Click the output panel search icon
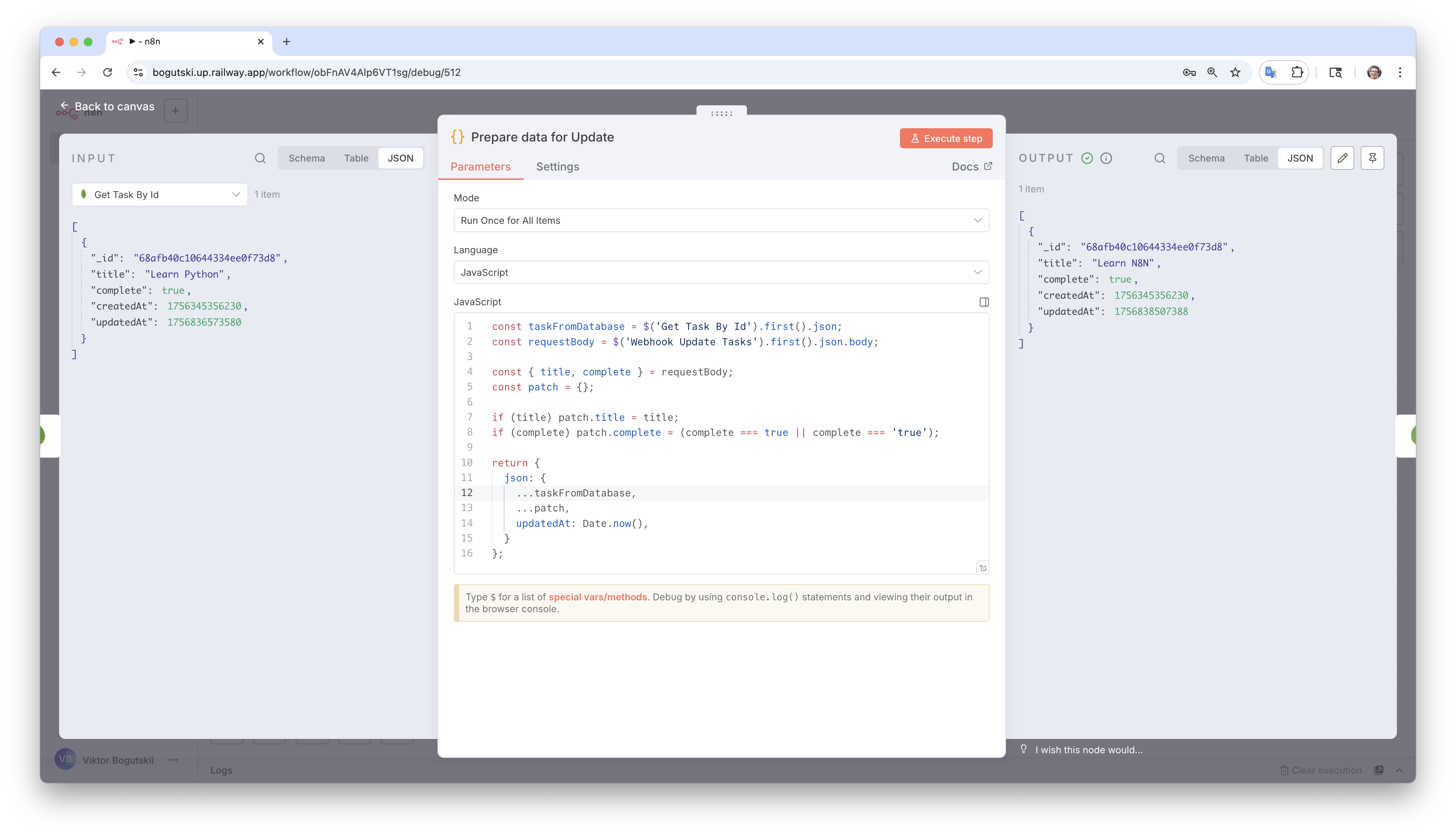The image size is (1456, 836). [1159, 158]
